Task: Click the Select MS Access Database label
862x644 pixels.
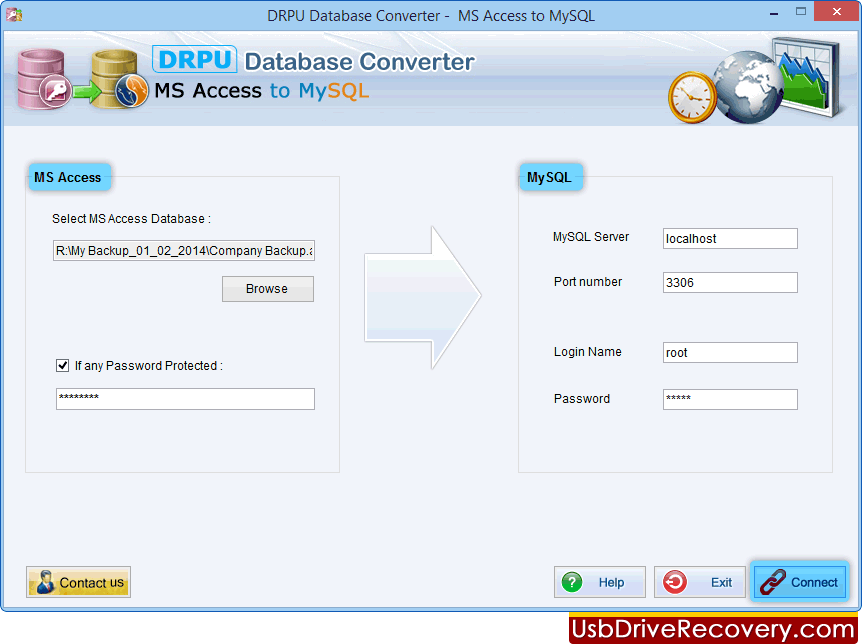Action: click(131, 219)
